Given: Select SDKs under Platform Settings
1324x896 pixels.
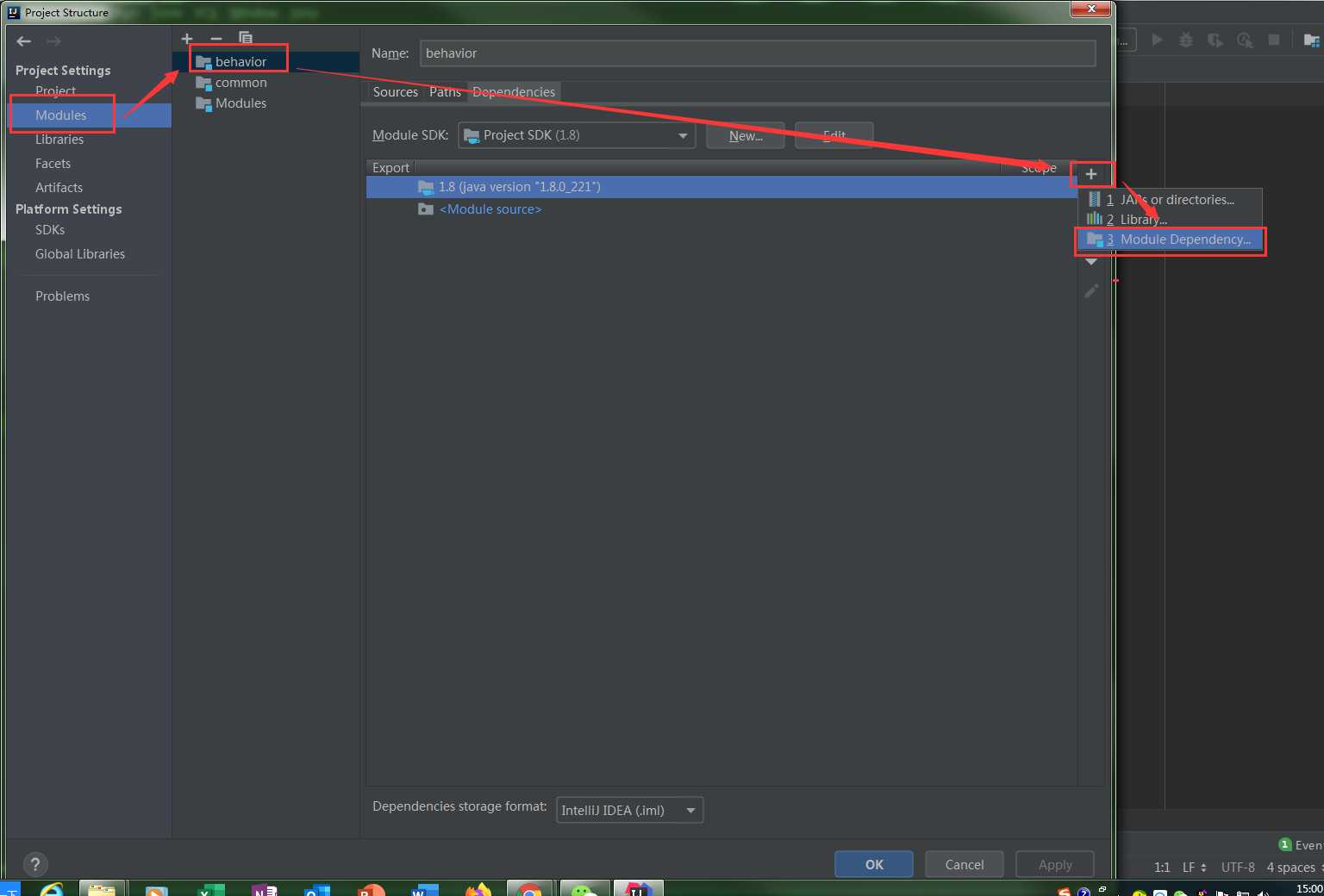Looking at the screenshot, I should tap(50, 229).
